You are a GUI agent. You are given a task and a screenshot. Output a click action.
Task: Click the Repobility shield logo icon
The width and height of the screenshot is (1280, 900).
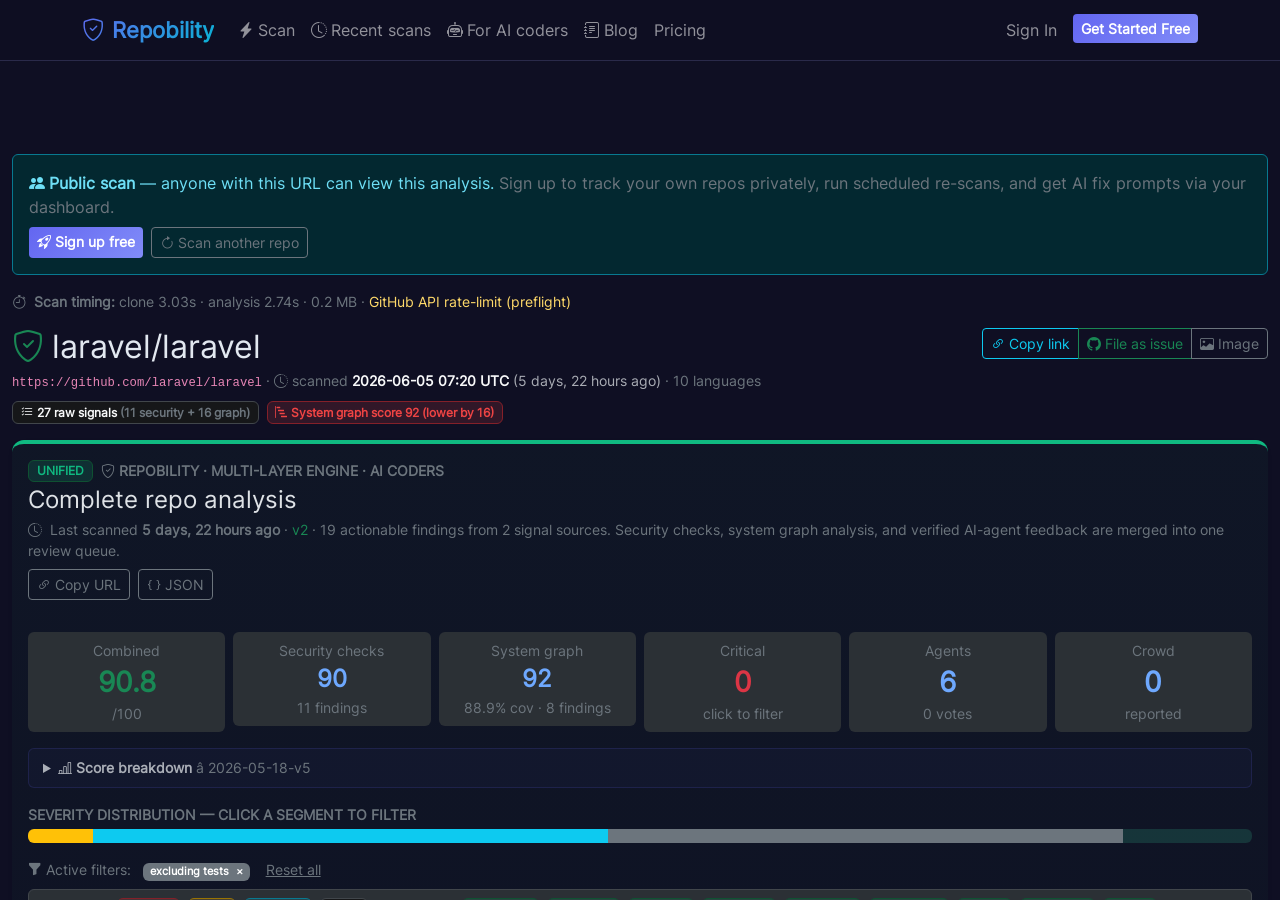[x=93, y=30]
